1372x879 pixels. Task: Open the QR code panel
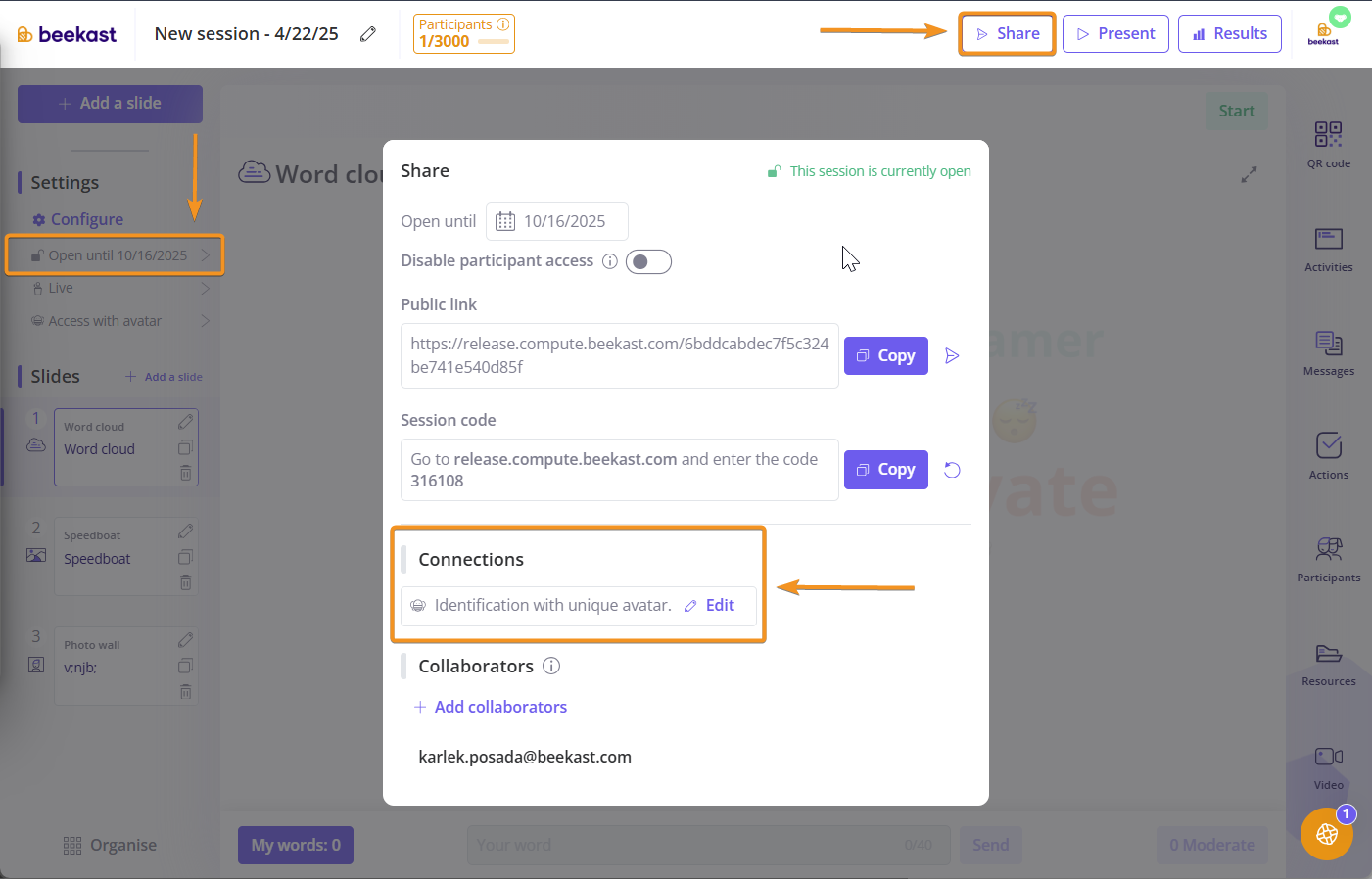click(x=1328, y=144)
